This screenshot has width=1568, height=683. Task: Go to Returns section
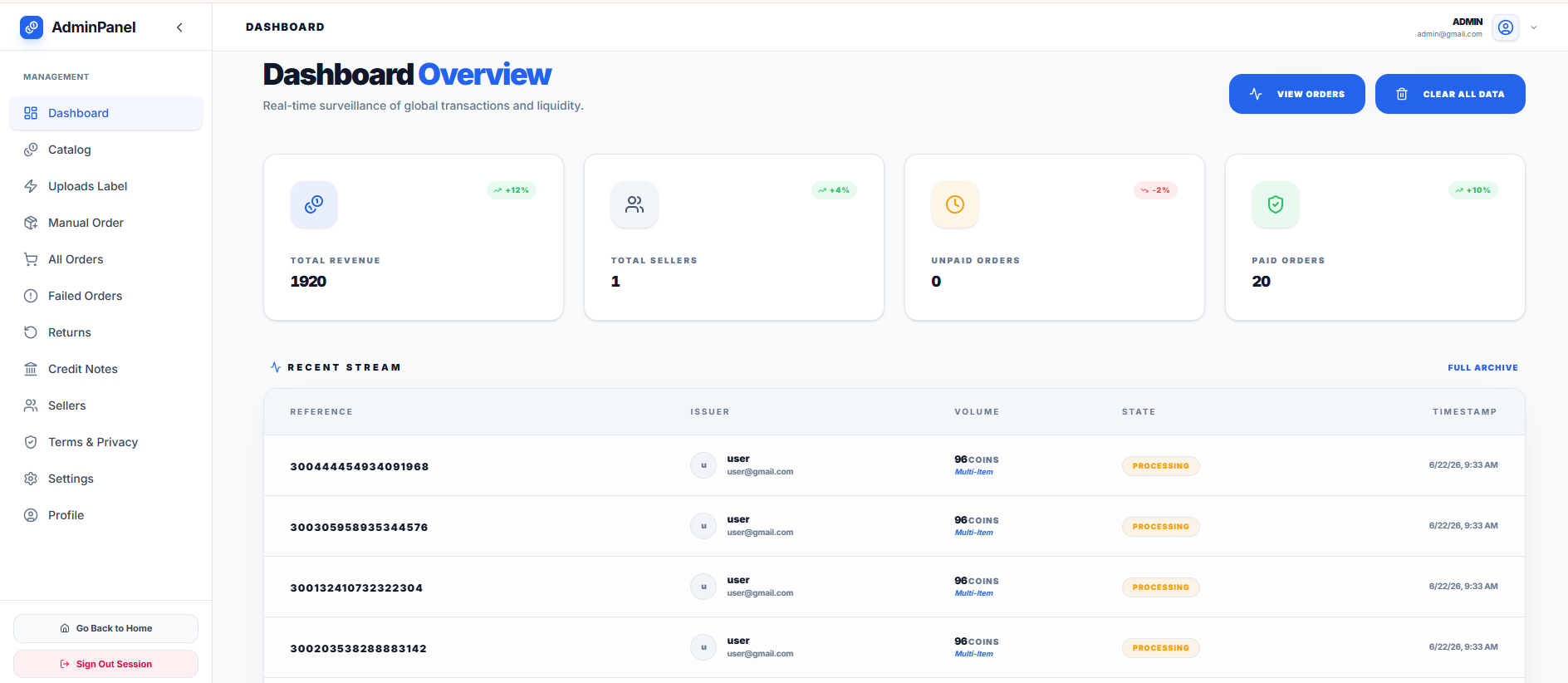105,332
